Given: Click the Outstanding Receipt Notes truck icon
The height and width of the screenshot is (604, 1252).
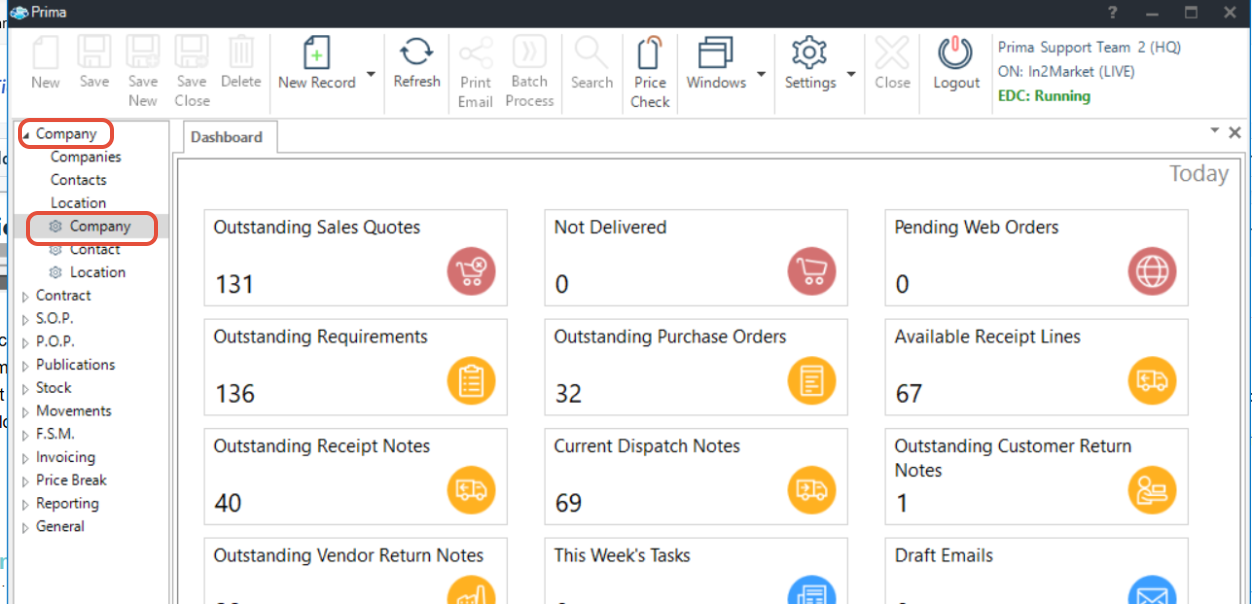Looking at the screenshot, I should pyautogui.click(x=471, y=490).
